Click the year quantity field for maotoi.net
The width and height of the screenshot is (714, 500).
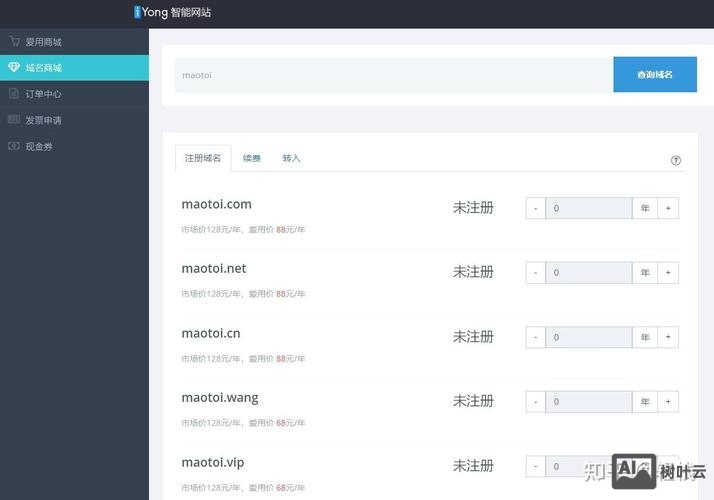[x=588, y=272]
